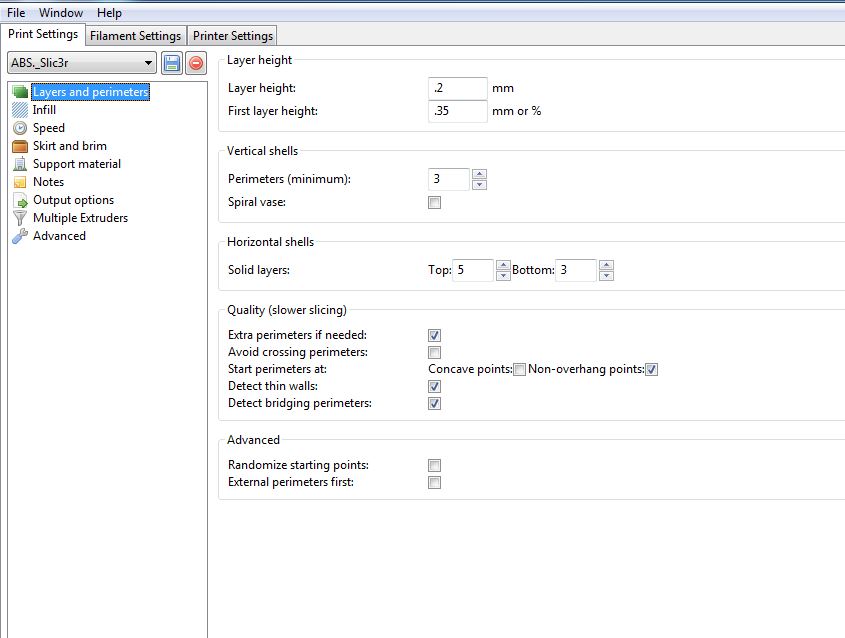Open the Window menu
Image resolution: width=845 pixels, height=638 pixels.
pyautogui.click(x=61, y=13)
